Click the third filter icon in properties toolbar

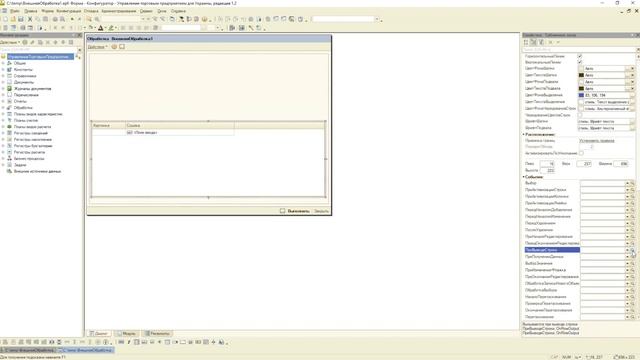tap(541, 42)
